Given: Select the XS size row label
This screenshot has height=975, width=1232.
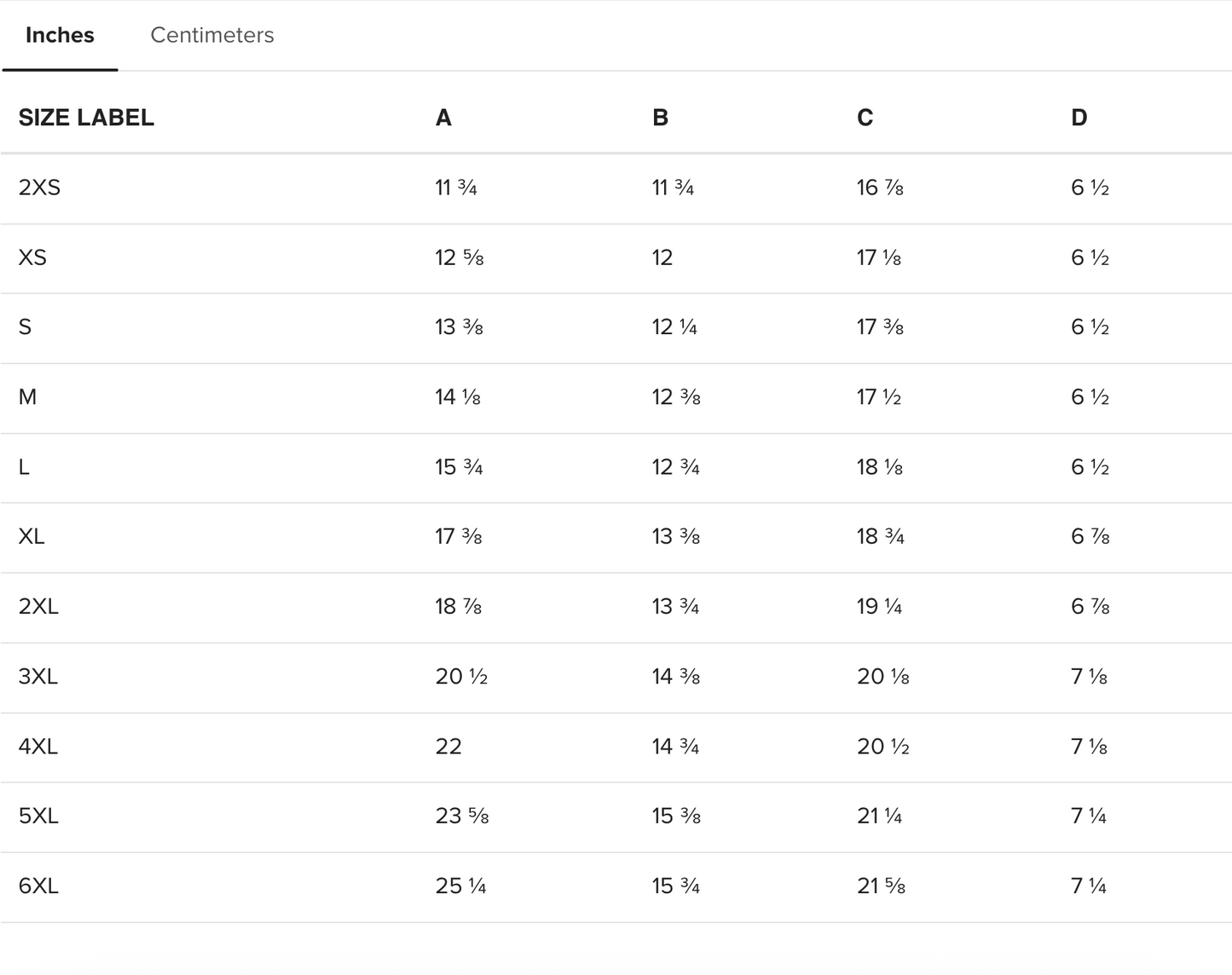Looking at the screenshot, I should point(32,257).
